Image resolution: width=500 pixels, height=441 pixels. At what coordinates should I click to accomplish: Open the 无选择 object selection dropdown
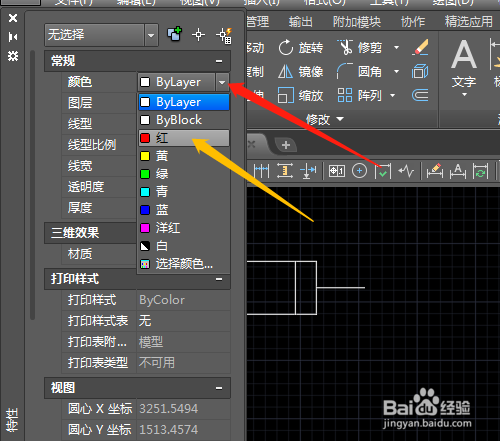pyautogui.click(x=151, y=35)
